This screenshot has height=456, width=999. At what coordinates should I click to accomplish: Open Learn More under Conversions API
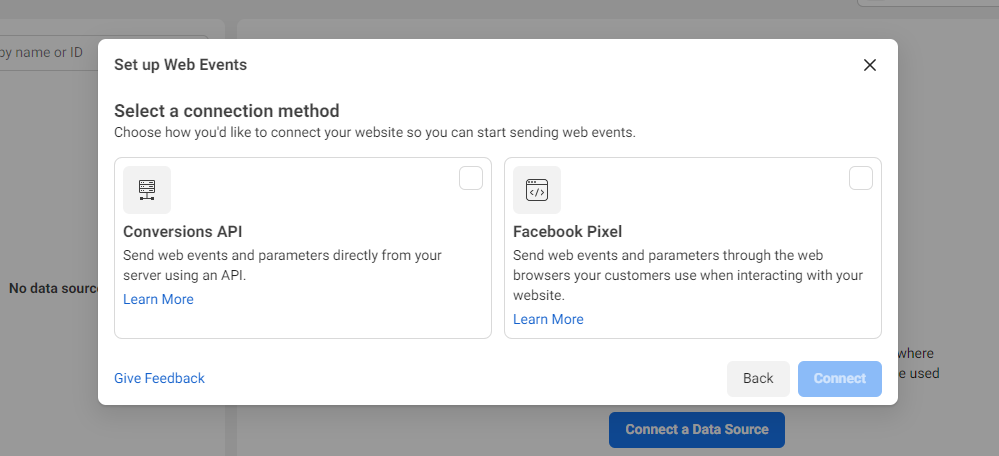(x=158, y=299)
